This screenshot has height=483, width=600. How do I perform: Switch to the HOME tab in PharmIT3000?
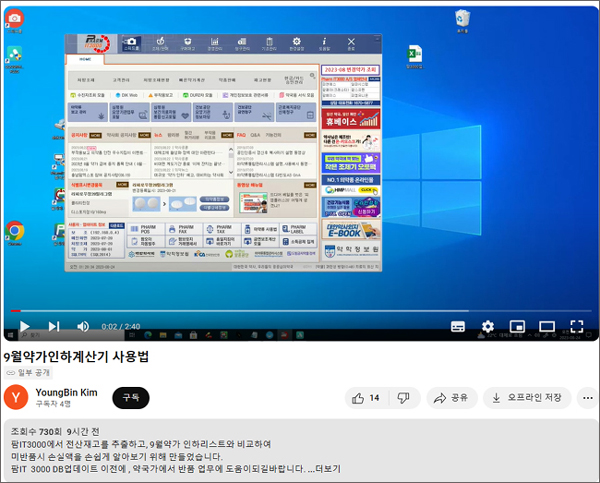pyautogui.click(x=85, y=59)
